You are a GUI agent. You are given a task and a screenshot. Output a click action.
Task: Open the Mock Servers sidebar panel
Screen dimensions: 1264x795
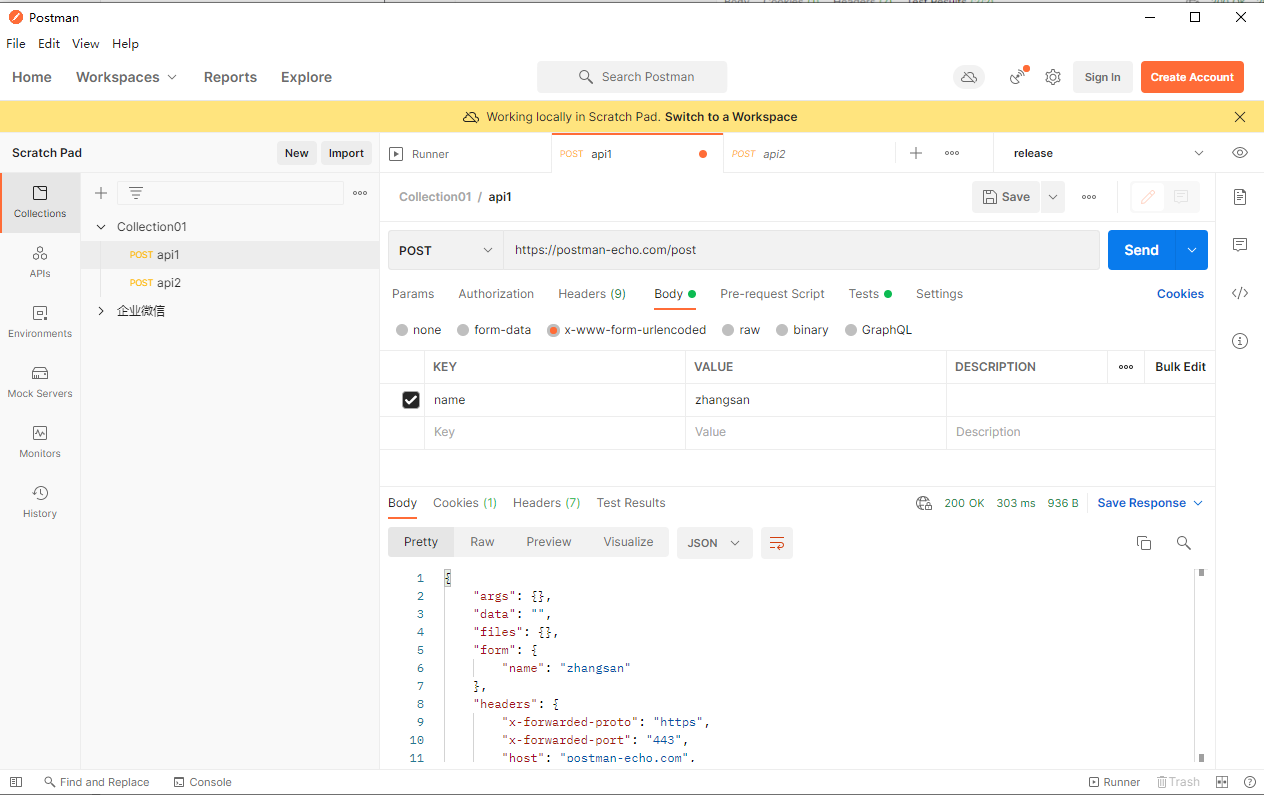click(x=40, y=382)
